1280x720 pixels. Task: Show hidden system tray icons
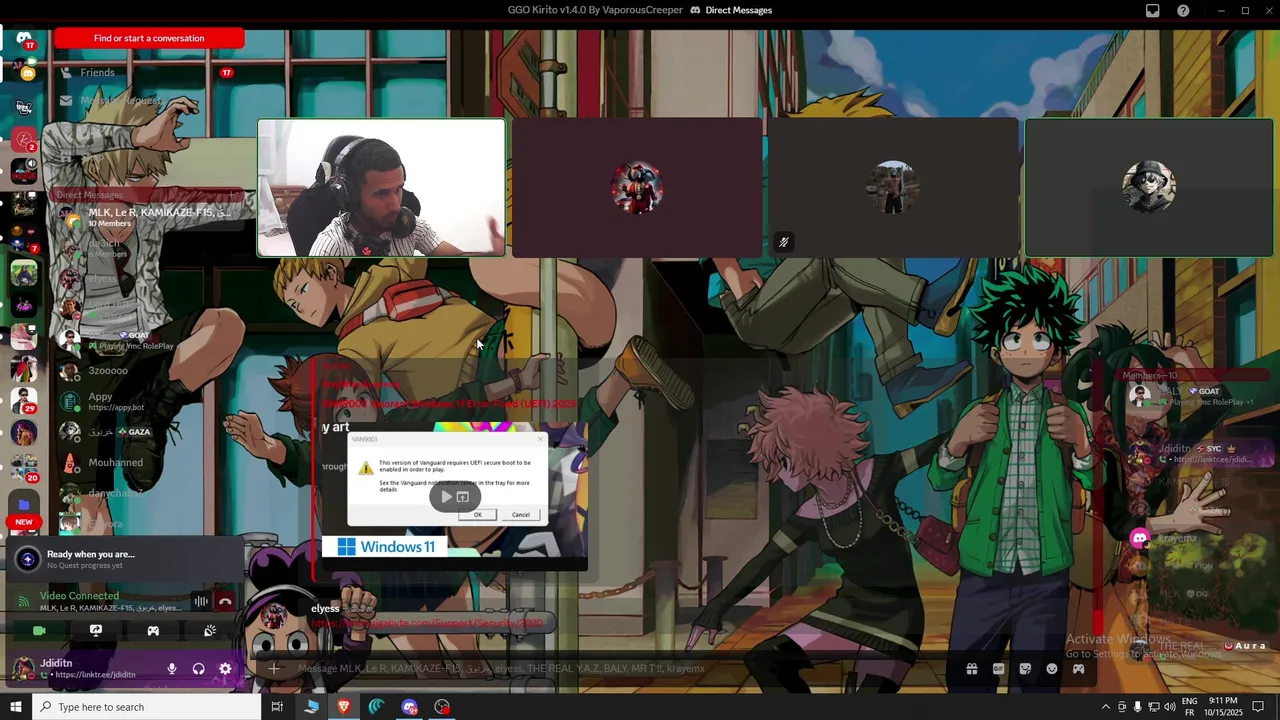(1105, 707)
